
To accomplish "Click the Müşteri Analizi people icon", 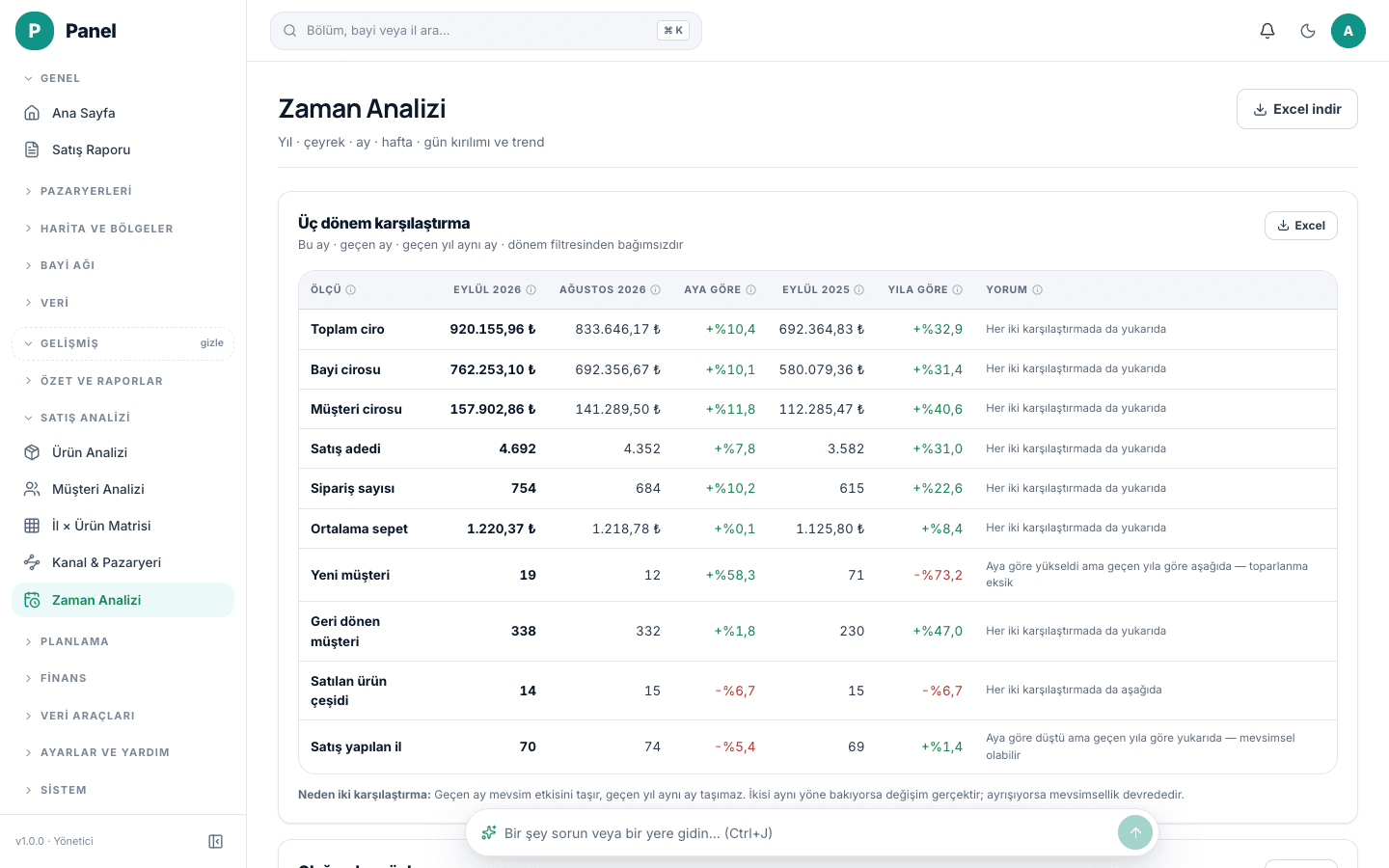I will (x=32, y=489).
